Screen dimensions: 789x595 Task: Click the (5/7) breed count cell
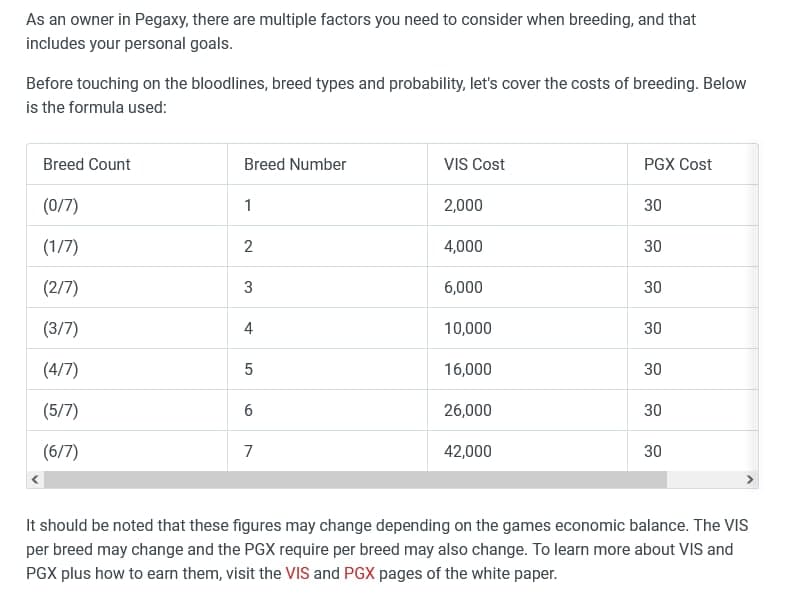(127, 410)
